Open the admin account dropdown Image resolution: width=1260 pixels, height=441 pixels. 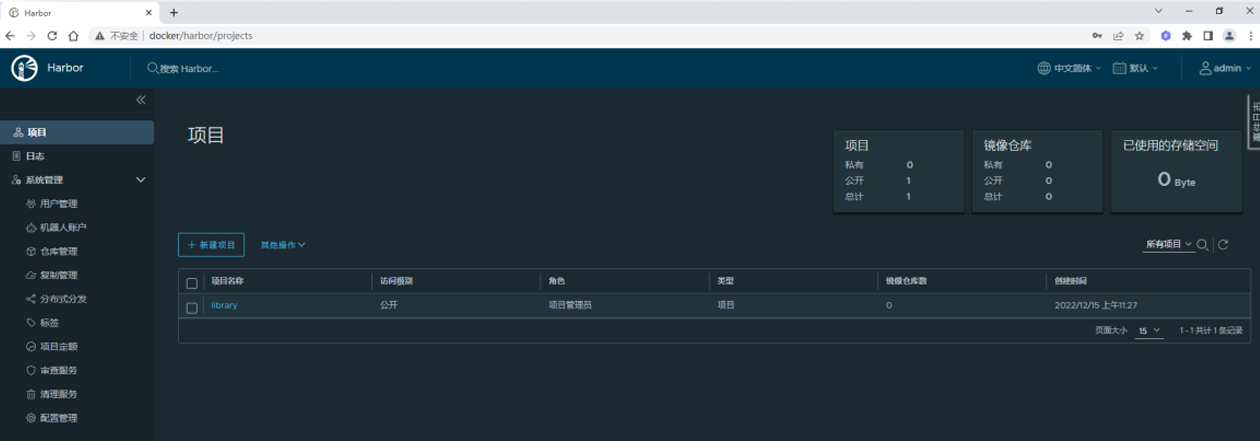pyautogui.click(x=1225, y=68)
